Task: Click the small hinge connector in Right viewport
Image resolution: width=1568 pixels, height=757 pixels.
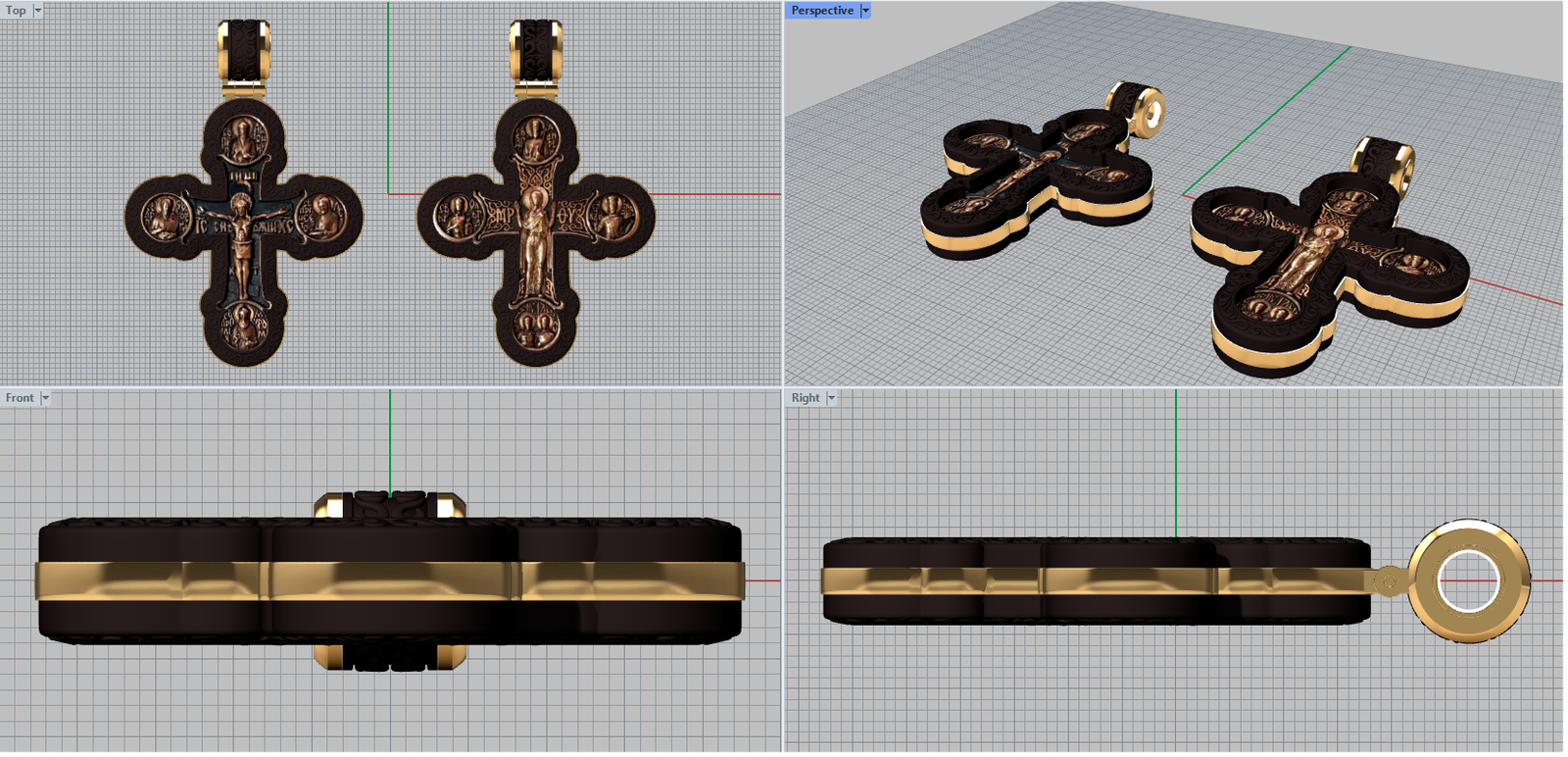Action: coord(1387,582)
